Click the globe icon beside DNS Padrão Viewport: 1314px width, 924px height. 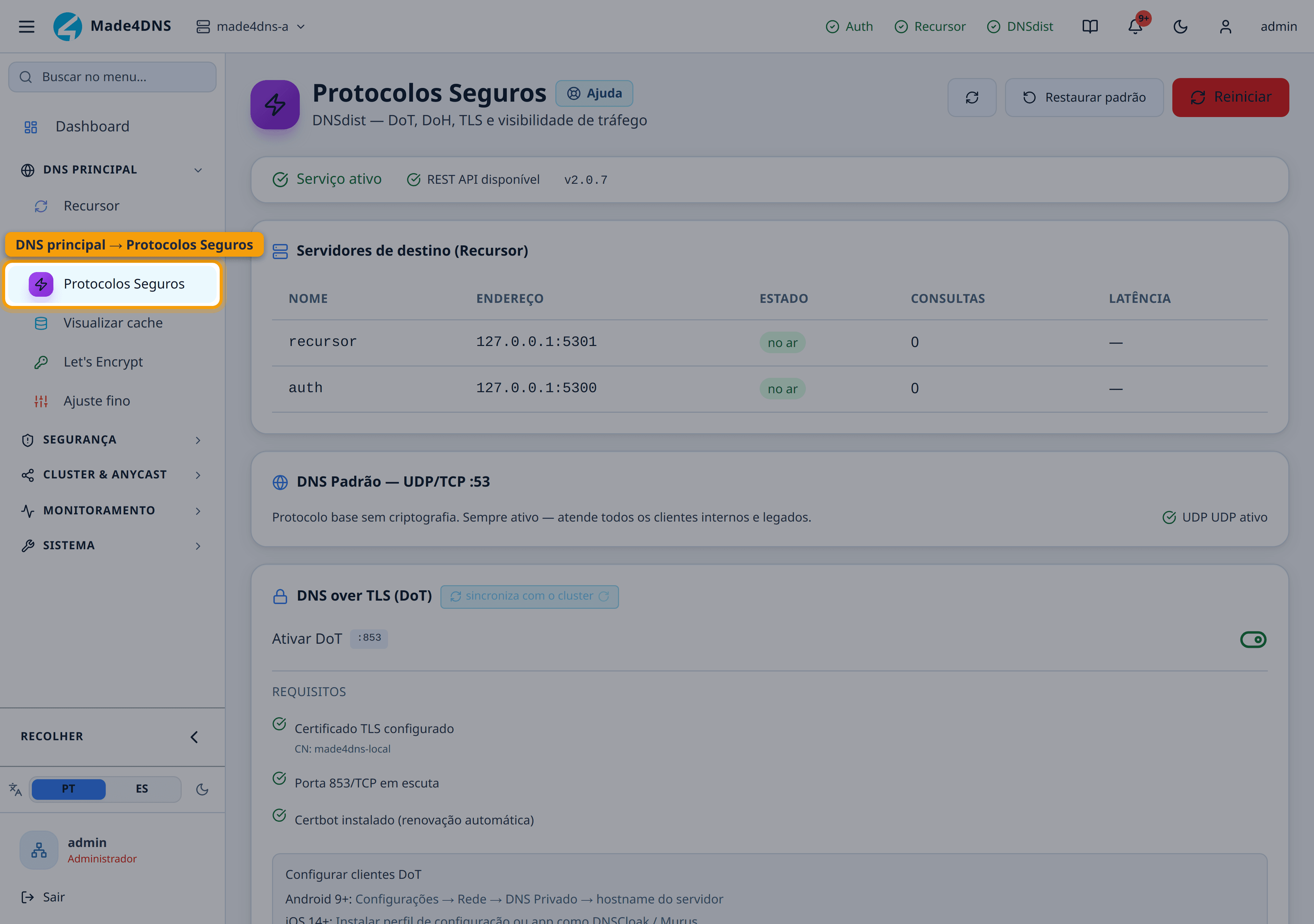point(281,483)
